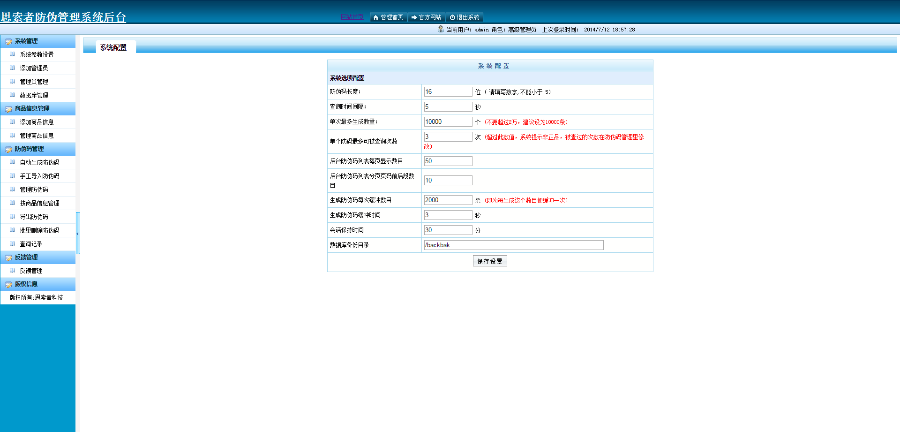Viewport: 900px width, 432px height.
Task: Click the 保存设置 button below the form
Action: coord(490,261)
